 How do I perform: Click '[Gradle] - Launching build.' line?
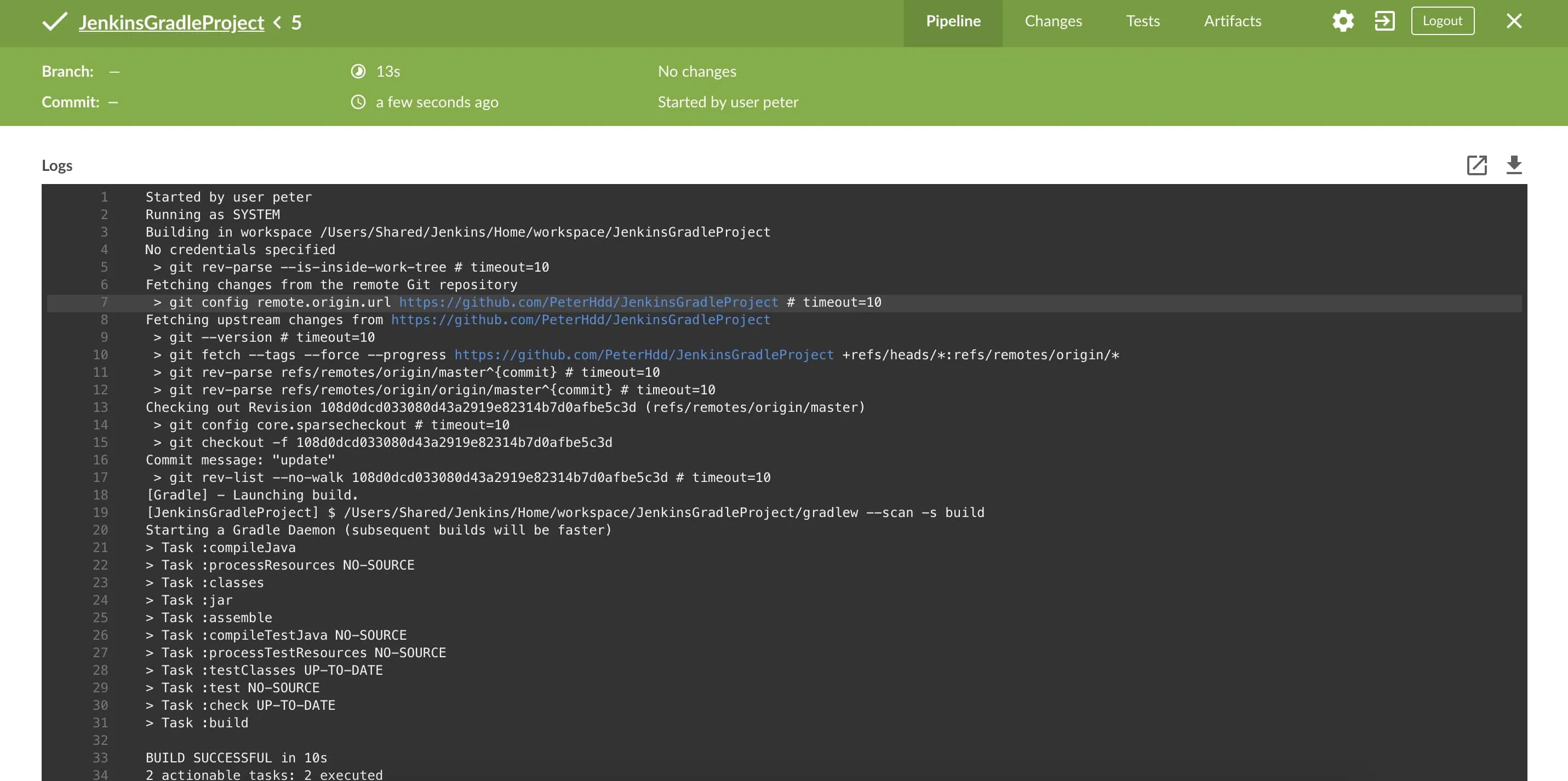click(x=252, y=496)
